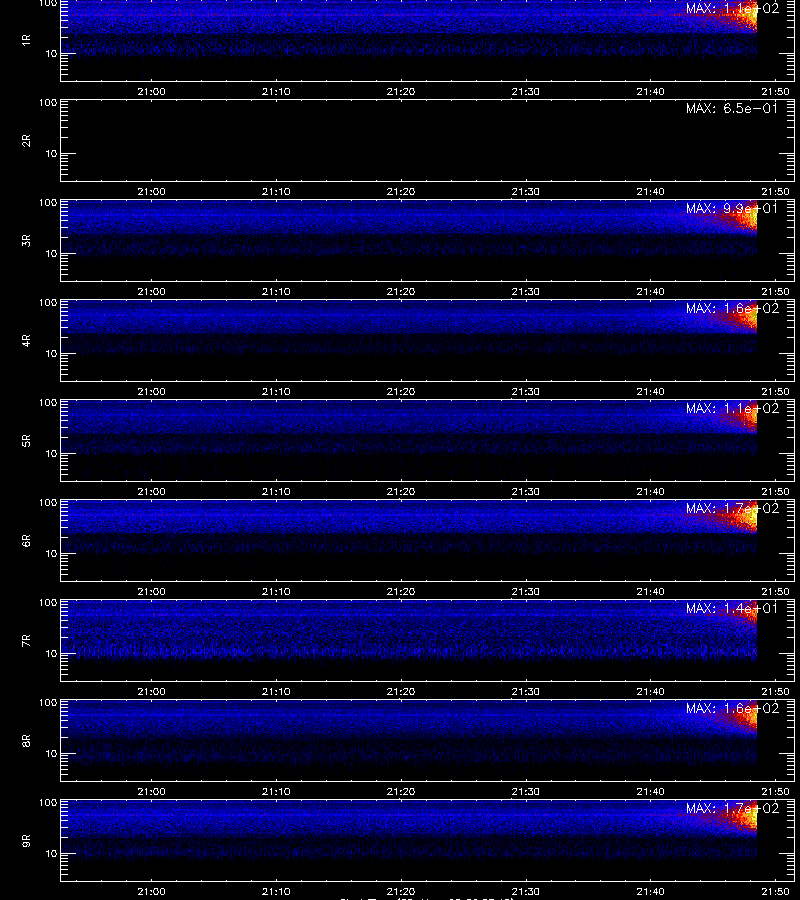The width and height of the screenshot is (800, 900).
Task: Click the 21:20 time label under panel 3R
Action: pyautogui.click(x=401, y=292)
